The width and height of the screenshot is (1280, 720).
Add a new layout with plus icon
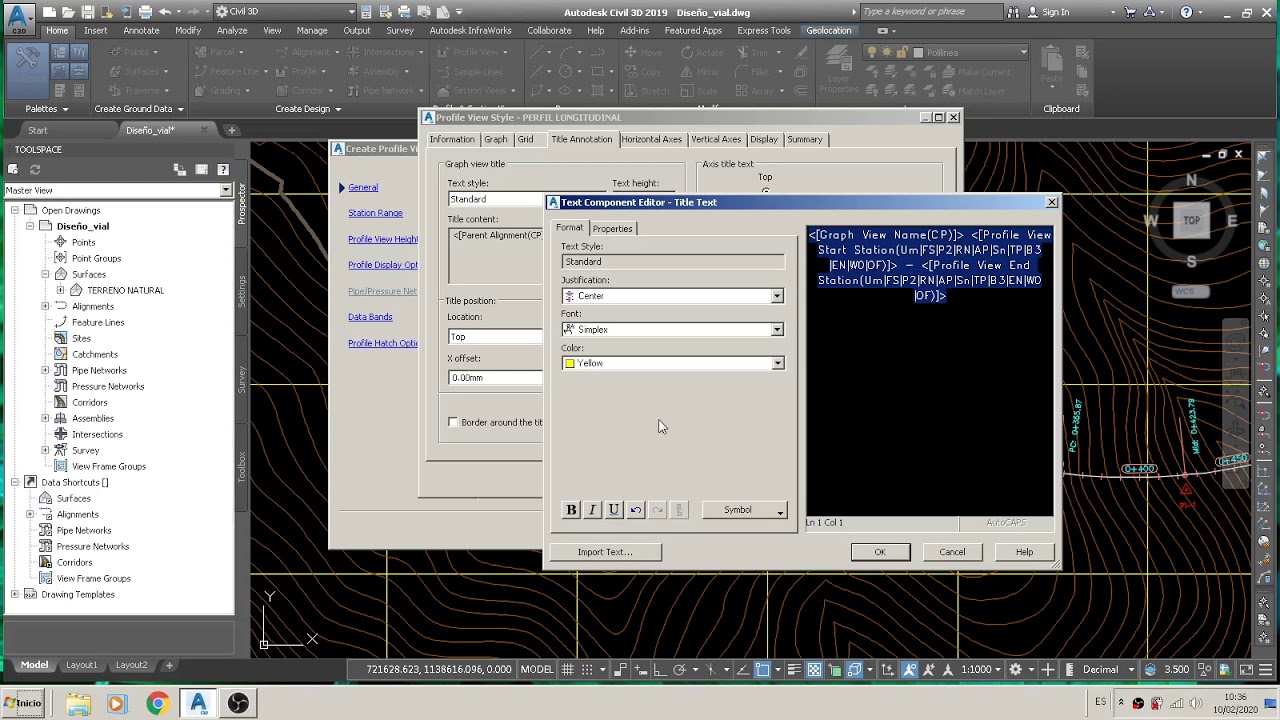tap(169, 665)
